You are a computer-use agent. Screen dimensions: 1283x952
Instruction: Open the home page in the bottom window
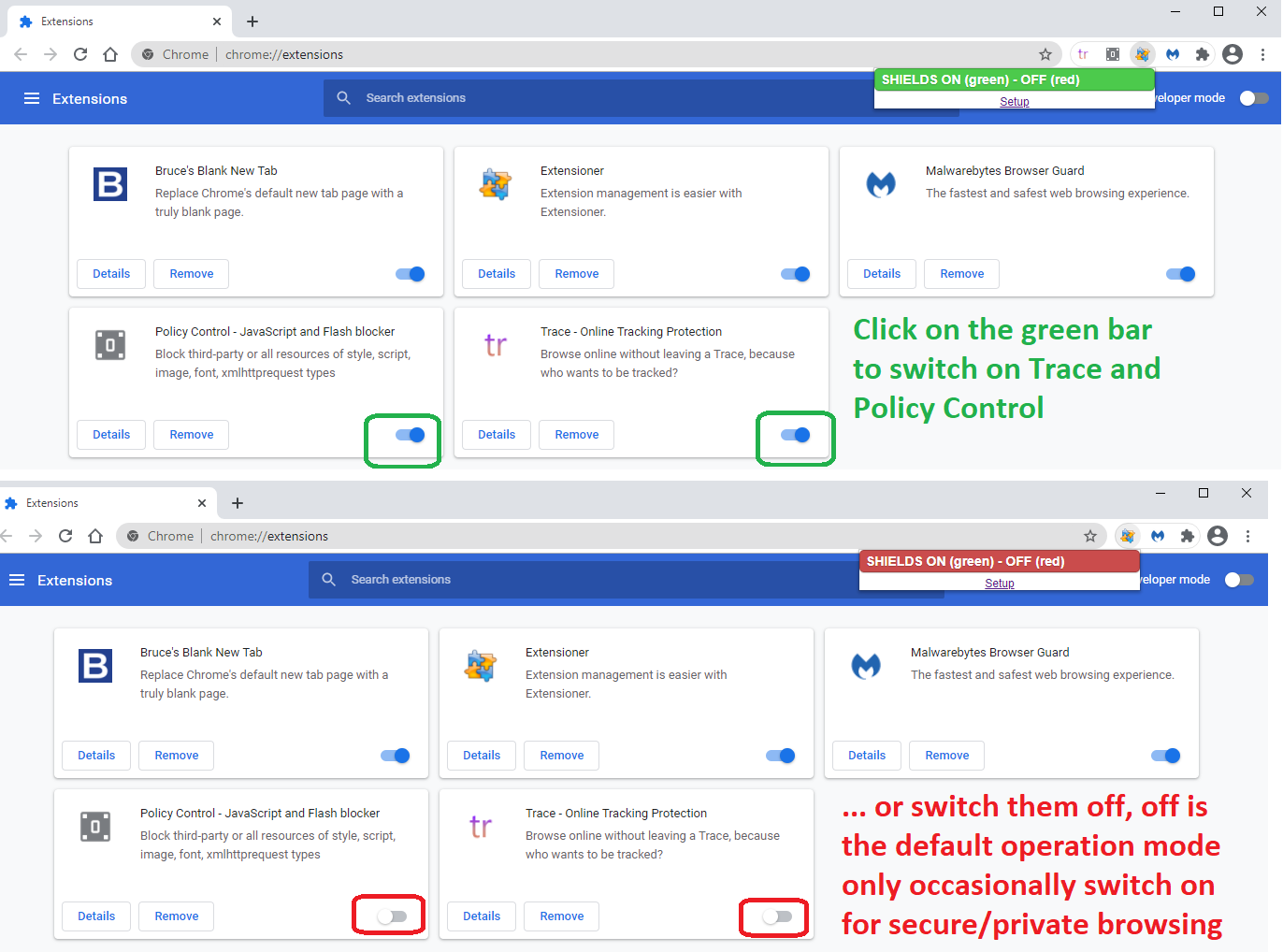95,536
